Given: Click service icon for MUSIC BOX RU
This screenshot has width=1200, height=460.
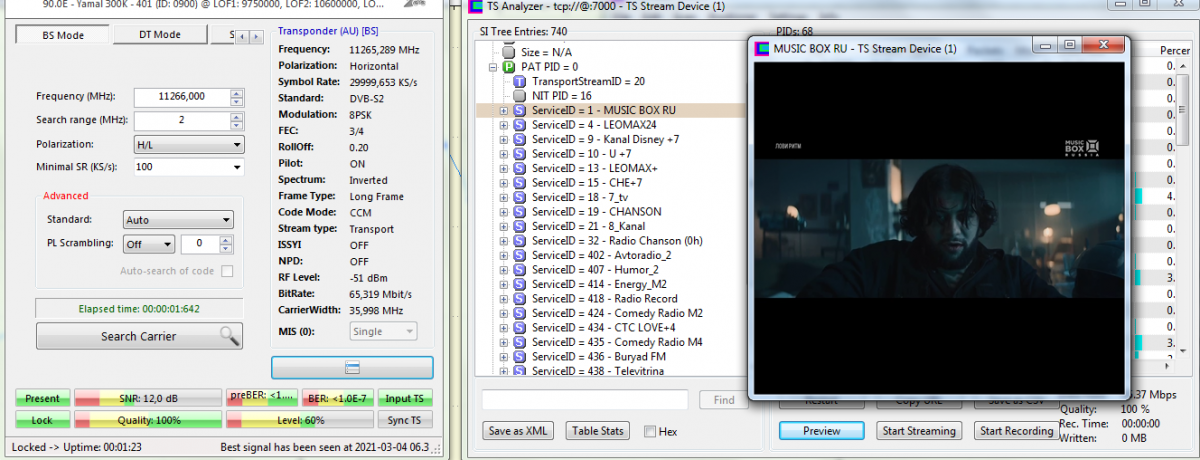Looking at the screenshot, I should point(519,110).
